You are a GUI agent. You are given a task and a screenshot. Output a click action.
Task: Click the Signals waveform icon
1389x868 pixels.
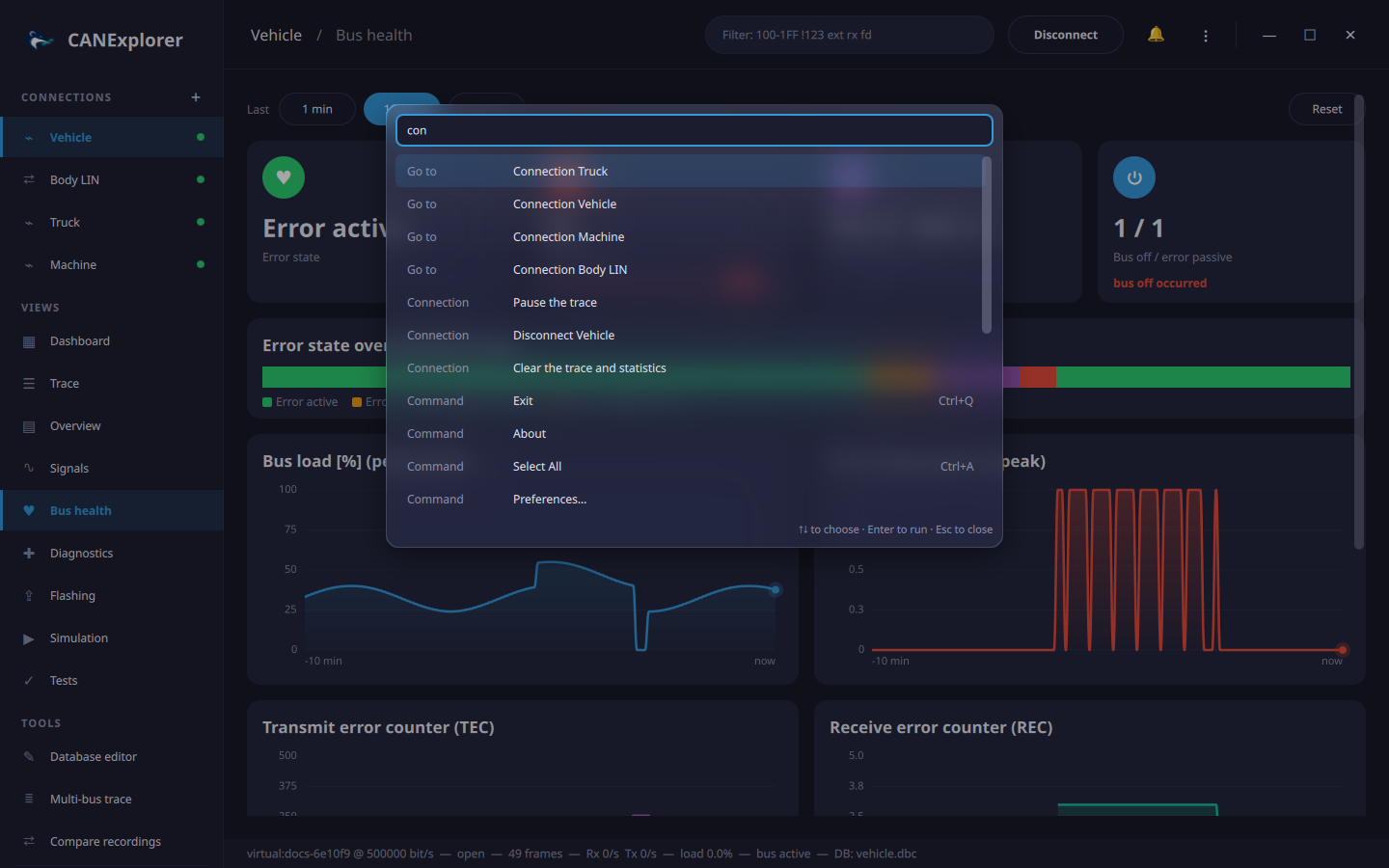click(29, 469)
